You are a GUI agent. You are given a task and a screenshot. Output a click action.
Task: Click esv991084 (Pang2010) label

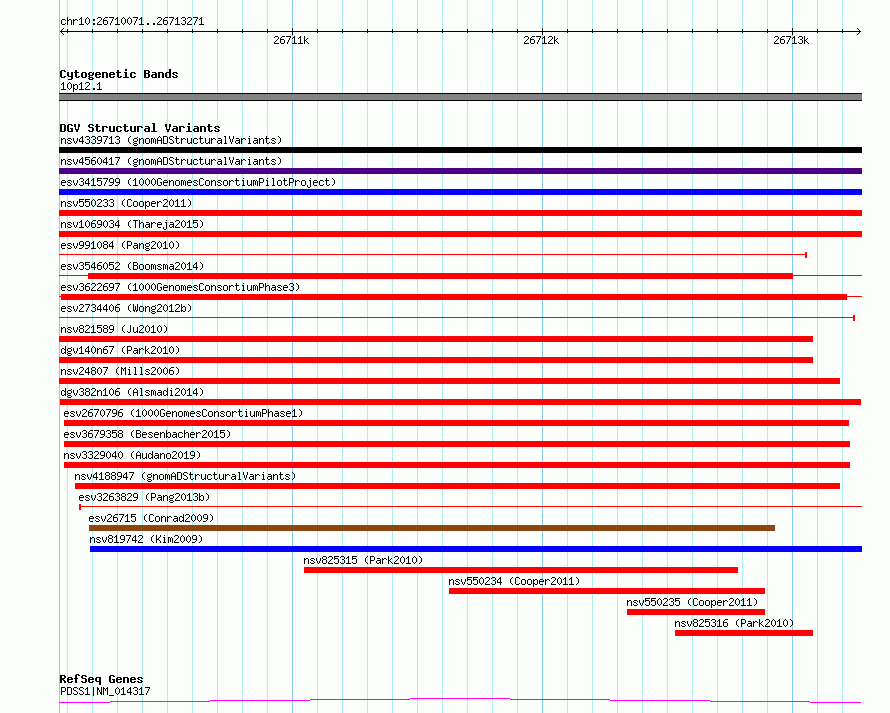click(120, 245)
